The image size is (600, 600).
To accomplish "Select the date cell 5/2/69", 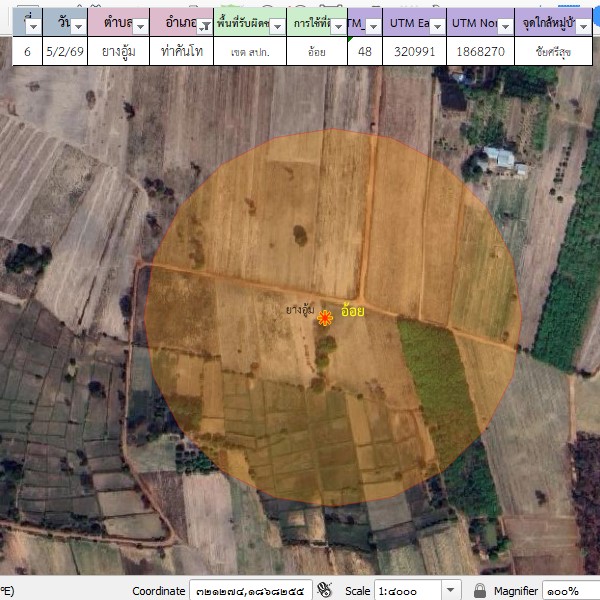I will pyautogui.click(x=64, y=51).
